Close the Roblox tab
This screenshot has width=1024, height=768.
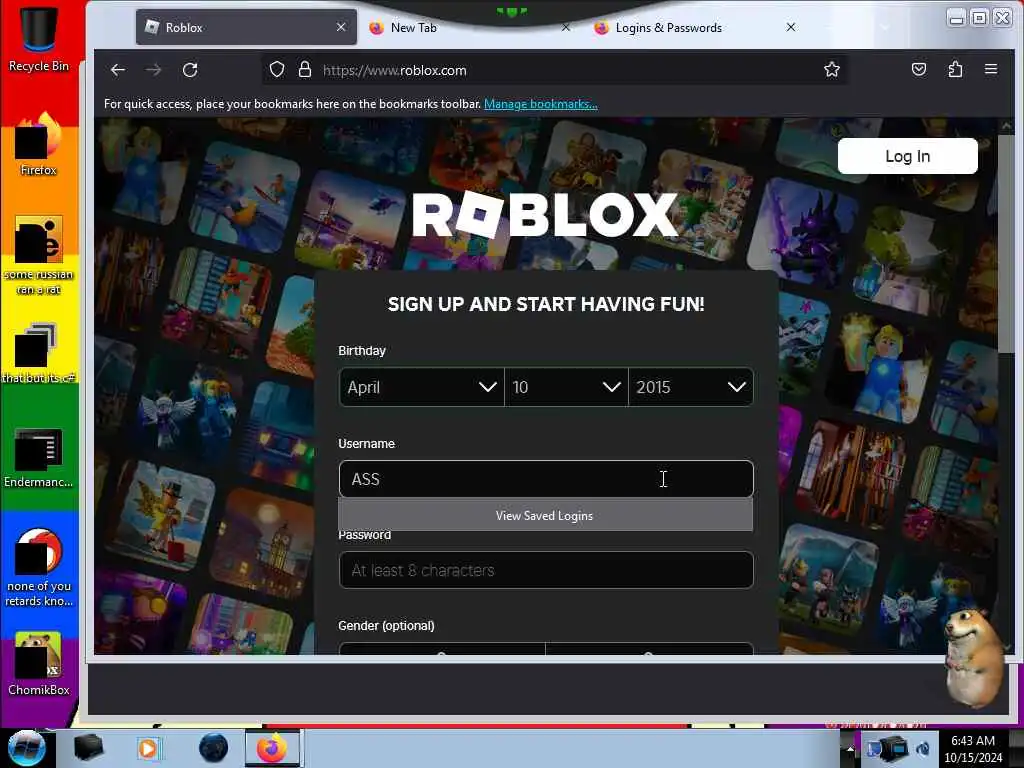point(341,27)
